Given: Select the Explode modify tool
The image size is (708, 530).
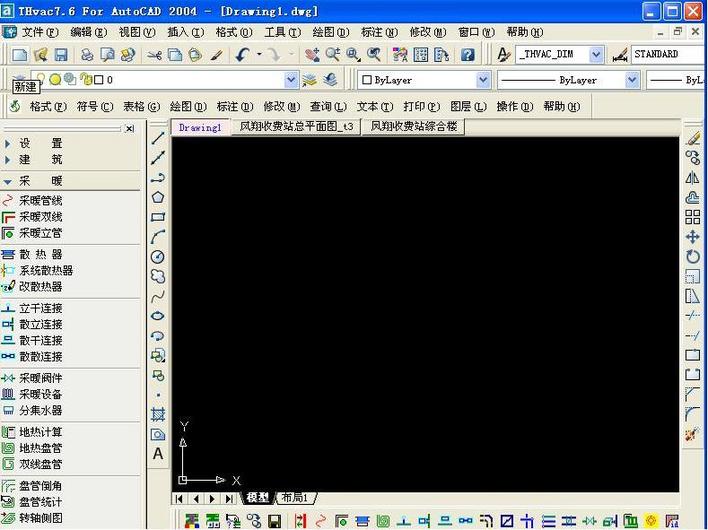Looking at the screenshot, I should (693, 434).
